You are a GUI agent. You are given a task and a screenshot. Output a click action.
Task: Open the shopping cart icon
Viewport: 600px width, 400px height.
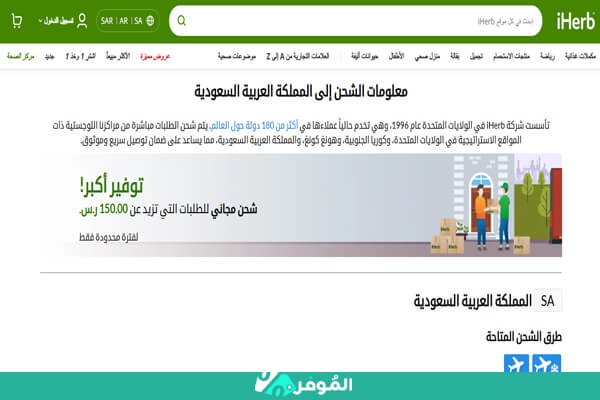click(x=16, y=21)
